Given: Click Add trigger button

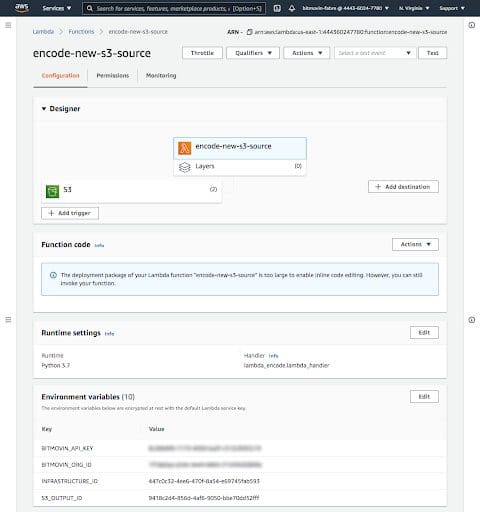Looking at the screenshot, I should pyautogui.click(x=70, y=213).
